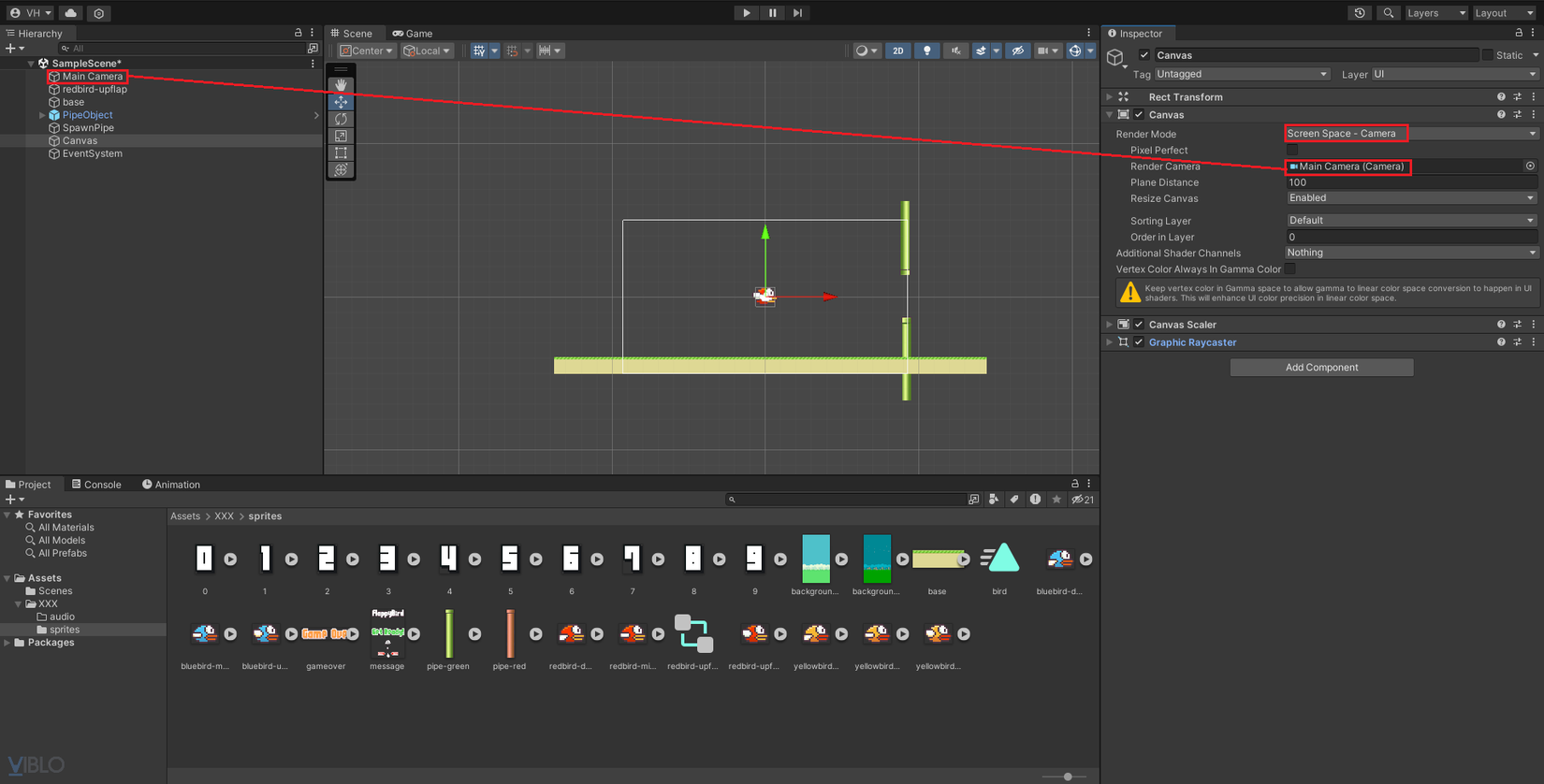The height and width of the screenshot is (784, 1544).
Task: Select the Hand tool in Scene view
Action: [x=341, y=85]
